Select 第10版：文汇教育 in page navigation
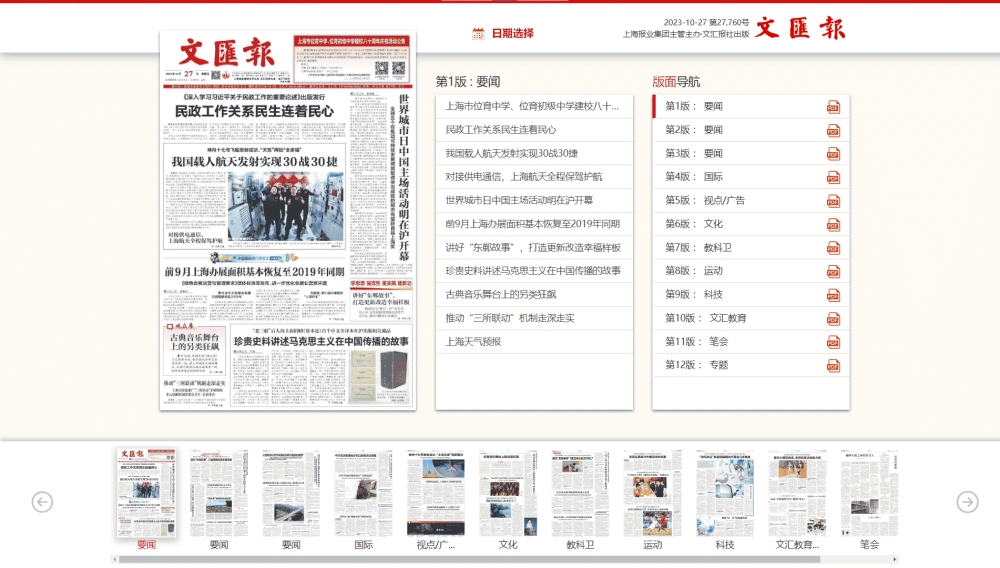1000x568 pixels. [705, 318]
